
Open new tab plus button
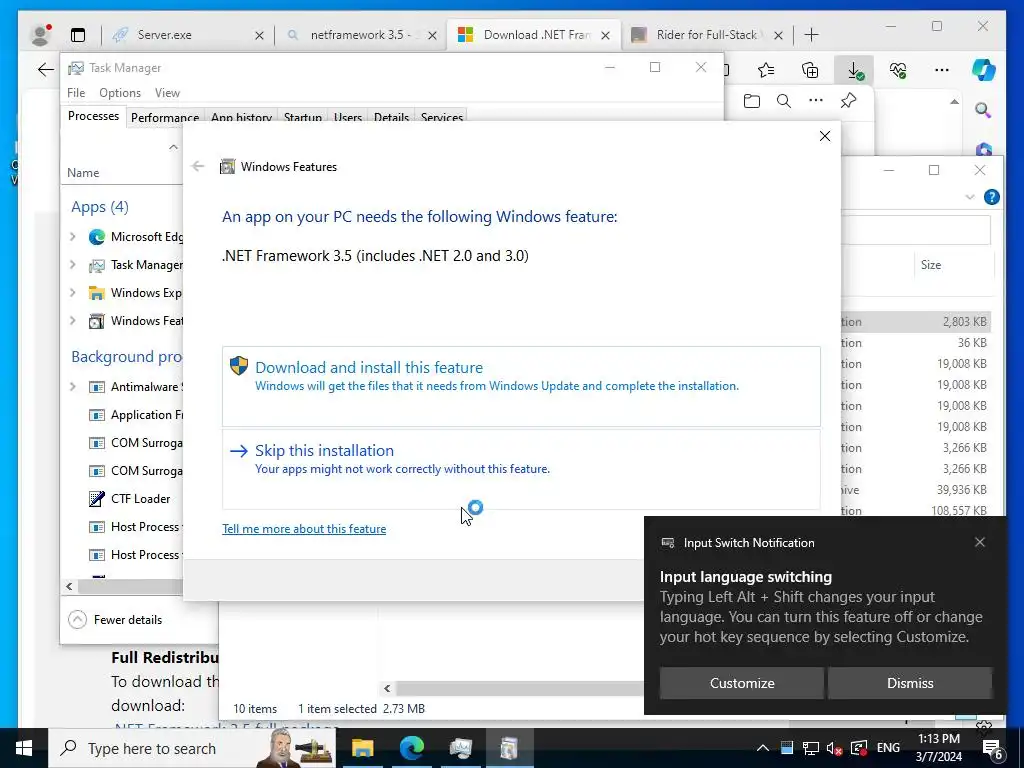click(x=812, y=35)
